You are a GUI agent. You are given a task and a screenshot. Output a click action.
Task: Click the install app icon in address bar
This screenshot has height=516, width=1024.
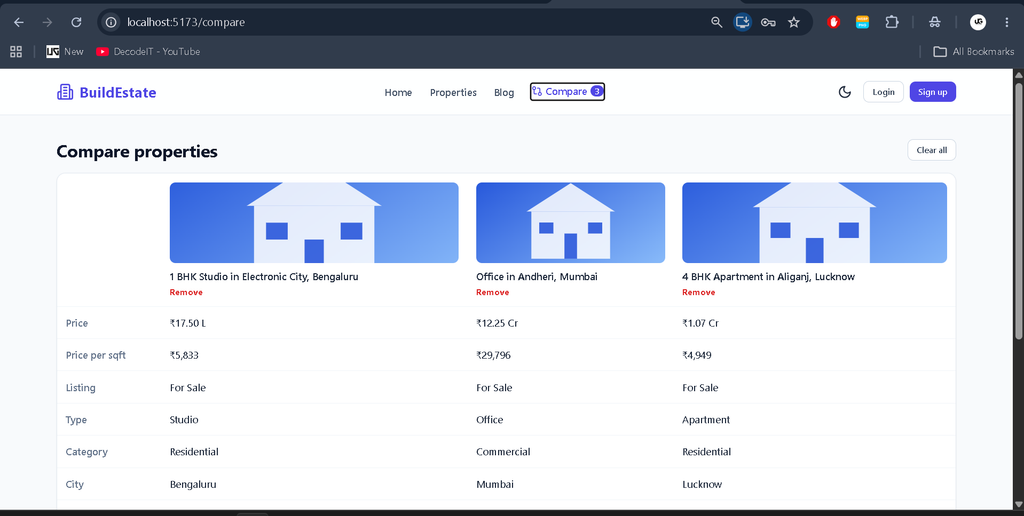(743, 22)
